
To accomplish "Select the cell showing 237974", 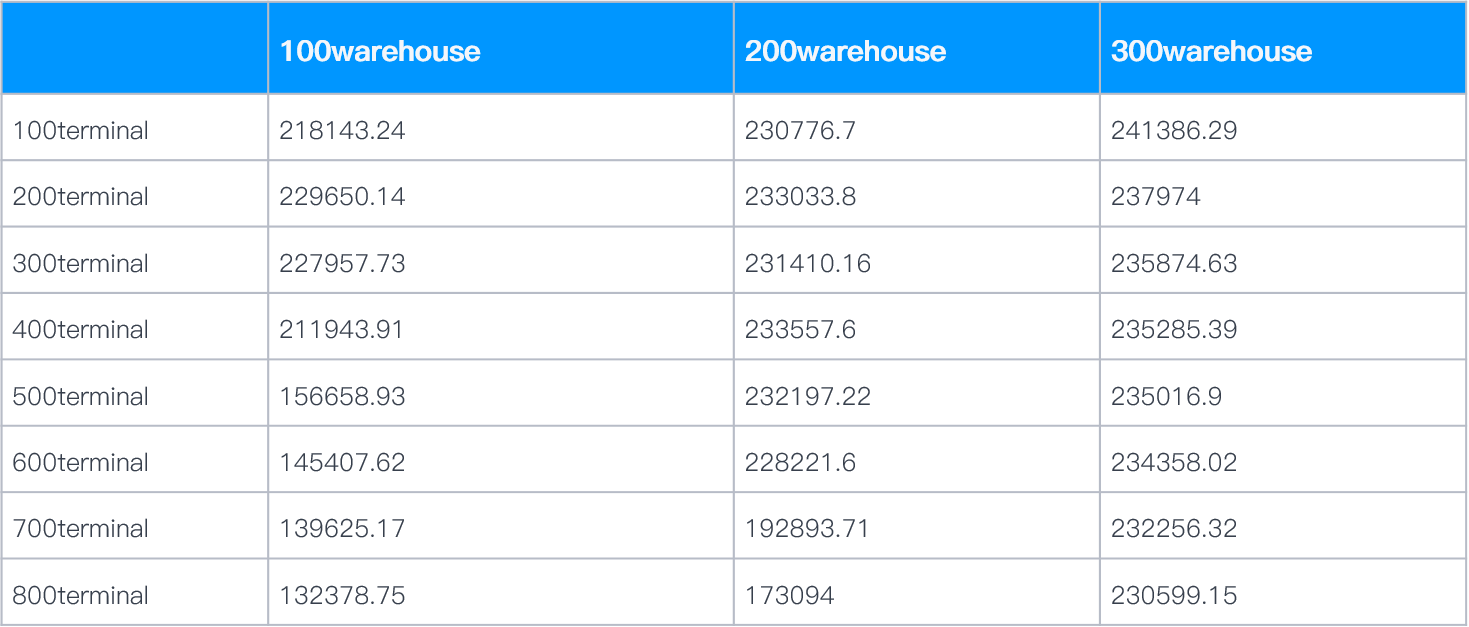I will point(1283,197).
